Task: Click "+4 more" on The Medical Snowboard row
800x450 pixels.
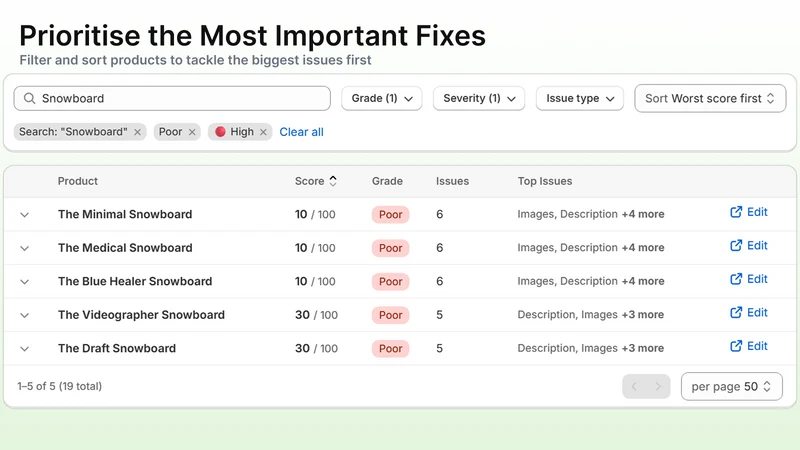Action: 643,248
